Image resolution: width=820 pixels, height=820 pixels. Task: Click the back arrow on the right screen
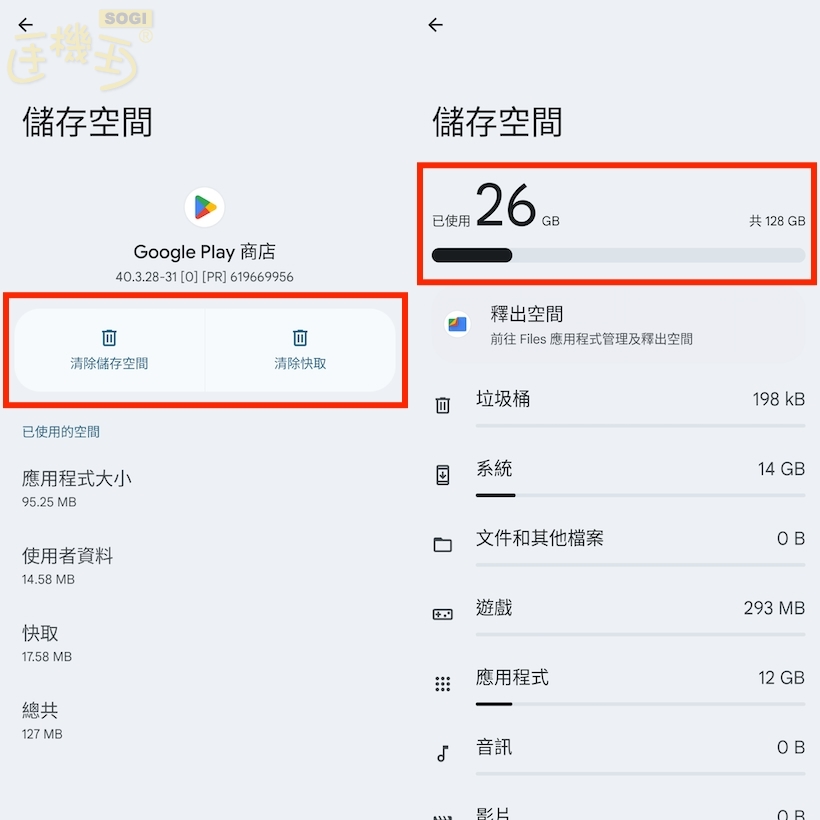tap(435, 24)
